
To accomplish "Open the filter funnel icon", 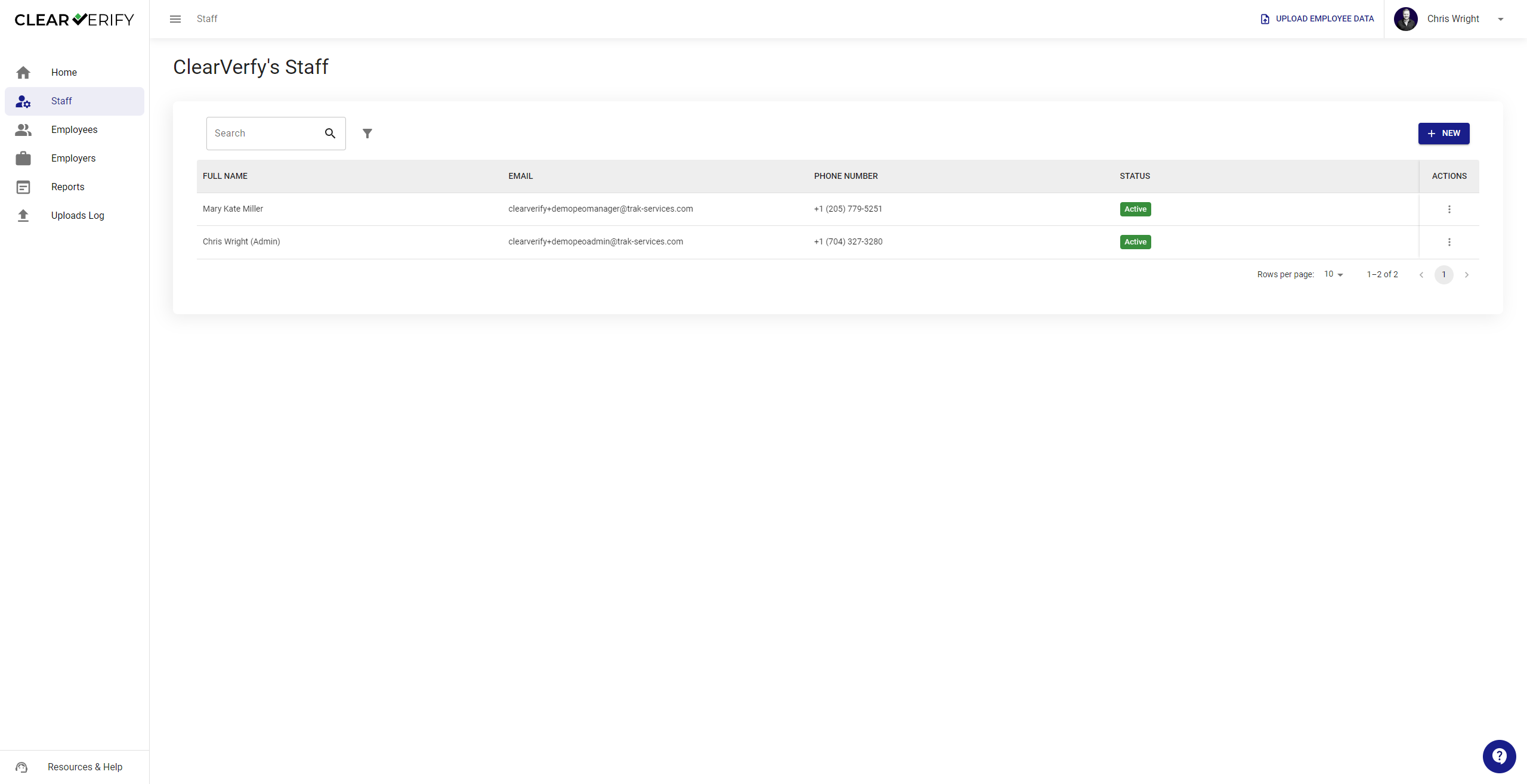I will [x=367, y=134].
